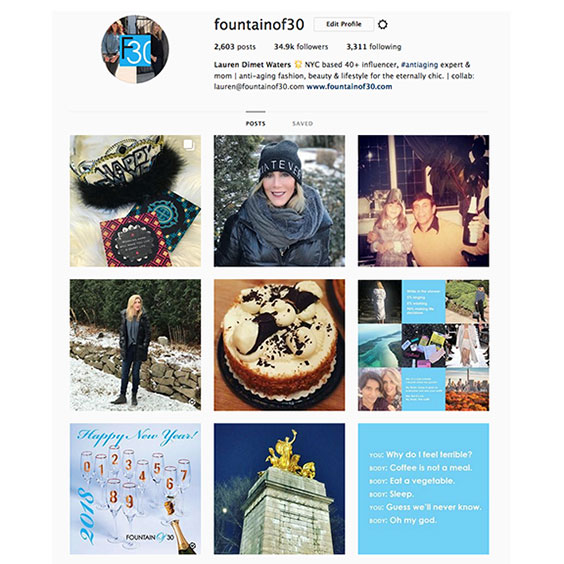Click the #antiaging hashtag in the bio

click(419, 65)
